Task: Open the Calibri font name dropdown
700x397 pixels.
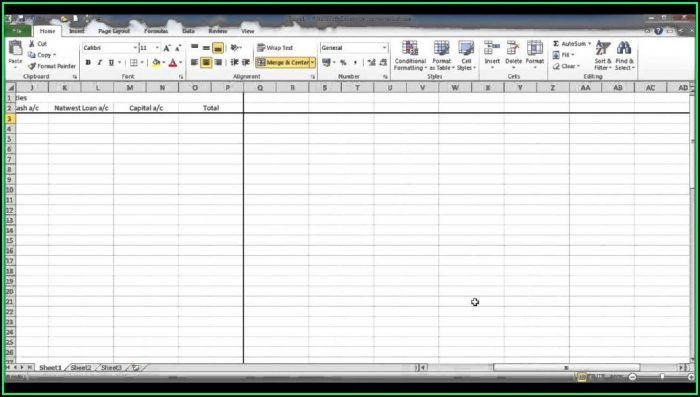Action: (x=135, y=48)
